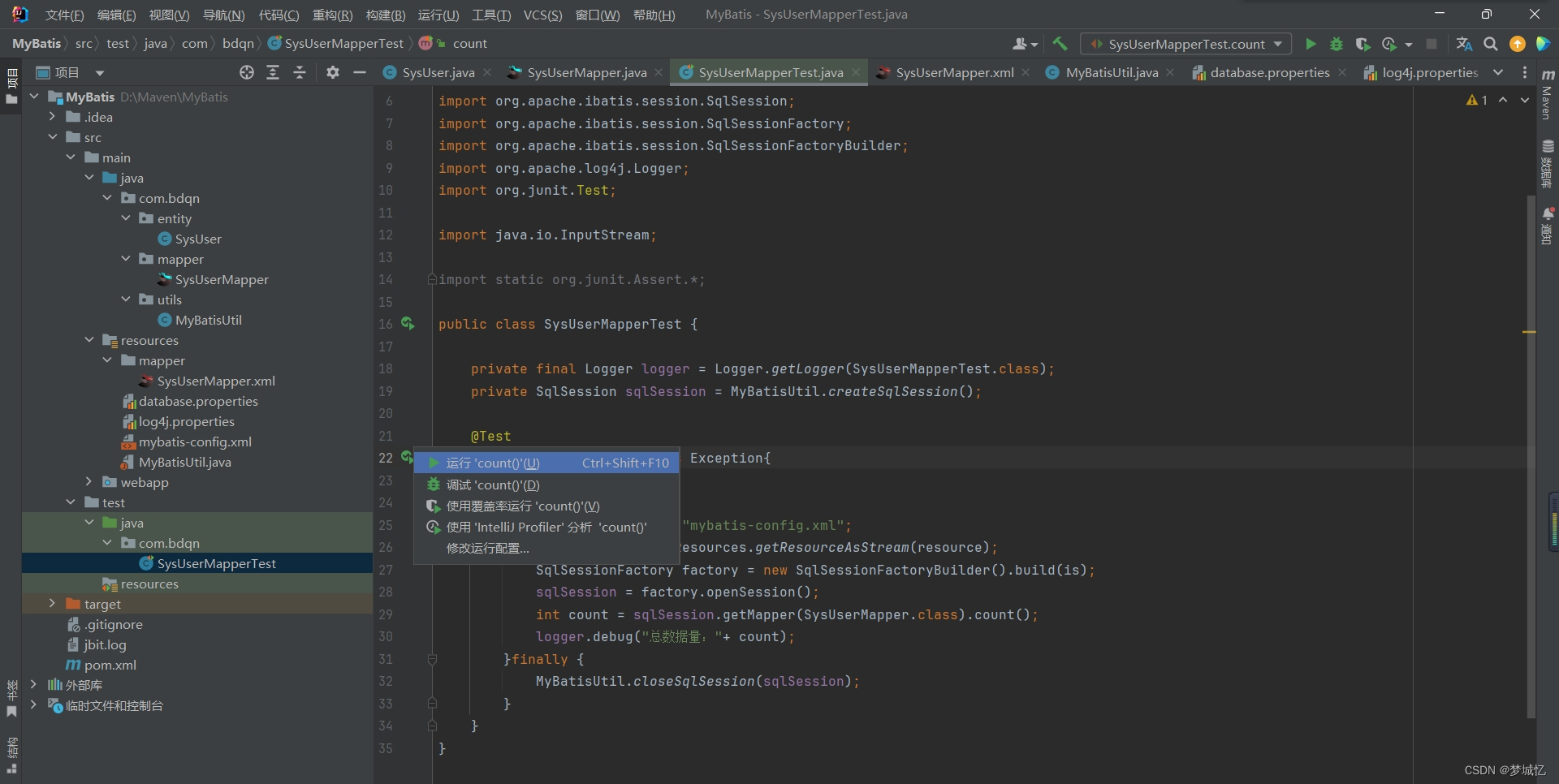Close the SysUser.java tab

(487, 72)
